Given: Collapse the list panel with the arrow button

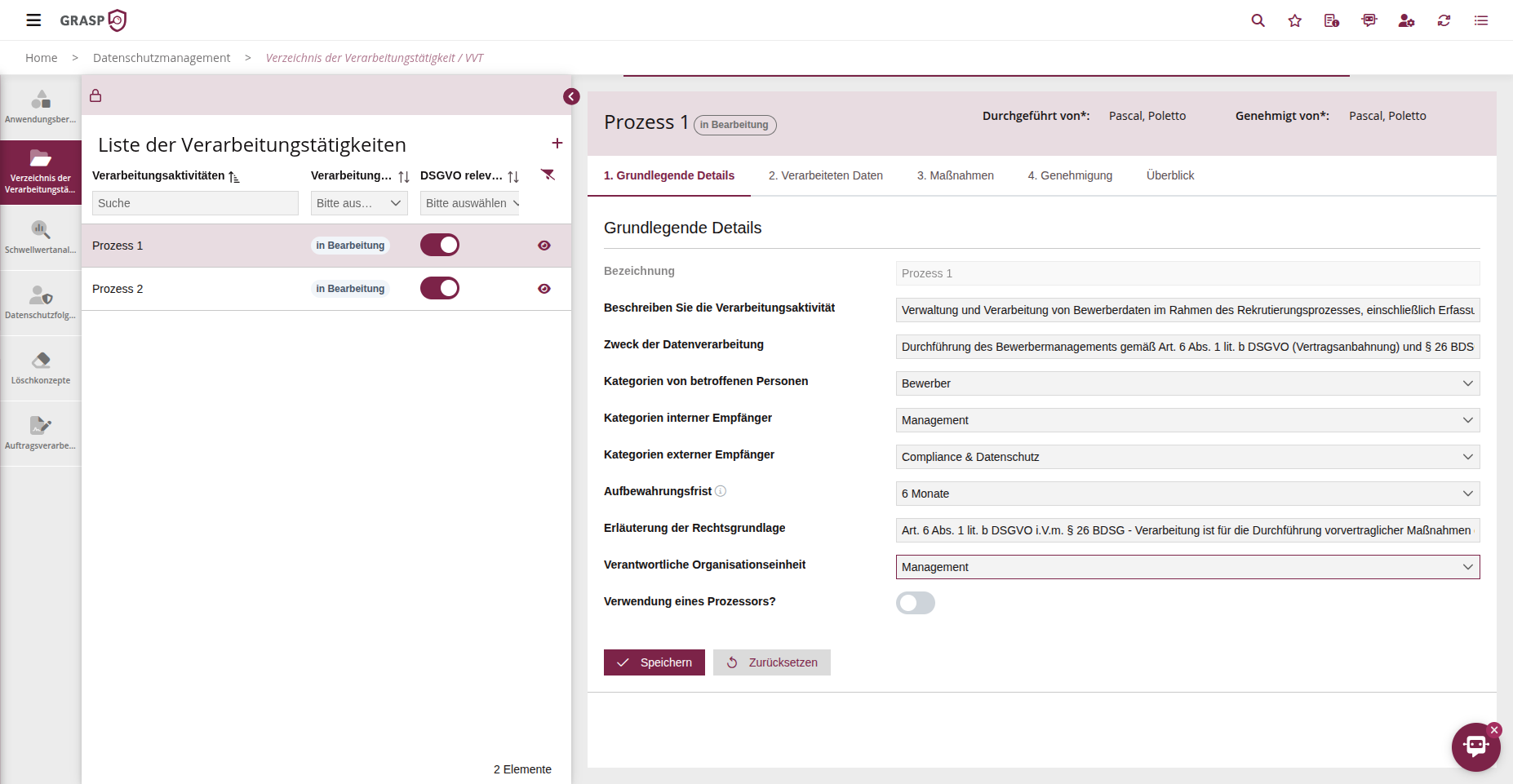Looking at the screenshot, I should [x=571, y=97].
